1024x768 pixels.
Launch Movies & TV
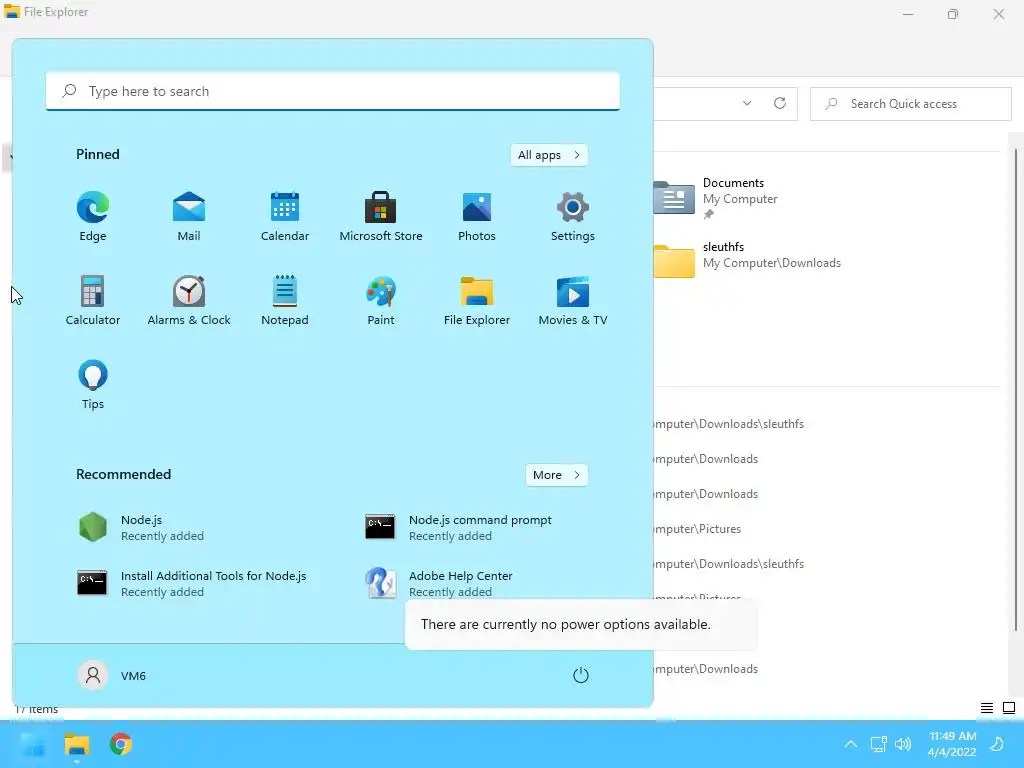(x=573, y=300)
